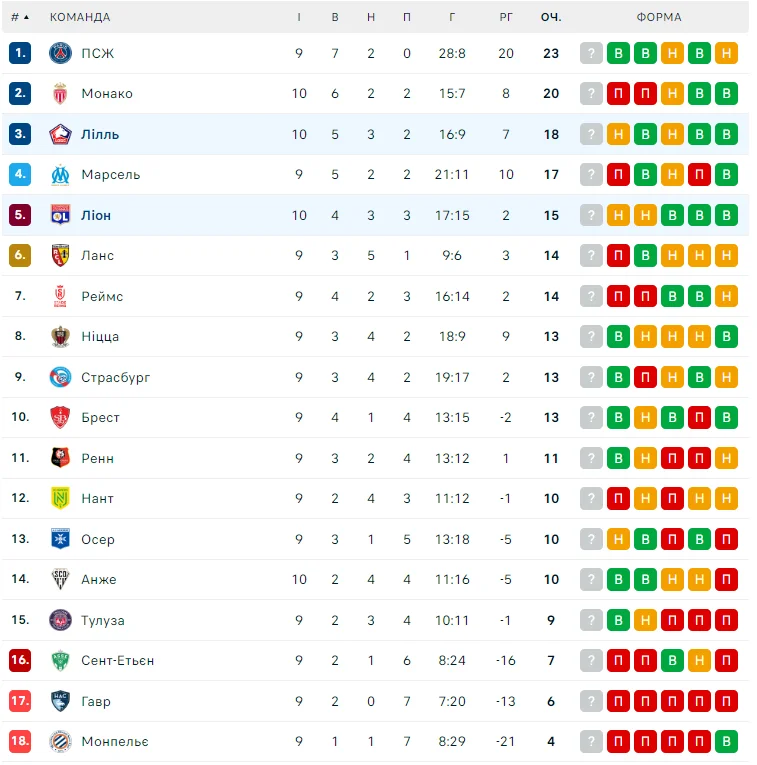Open the Страсбург team link
Image resolution: width=757 pixels, height=765 pixels.
tap(116, 377)
